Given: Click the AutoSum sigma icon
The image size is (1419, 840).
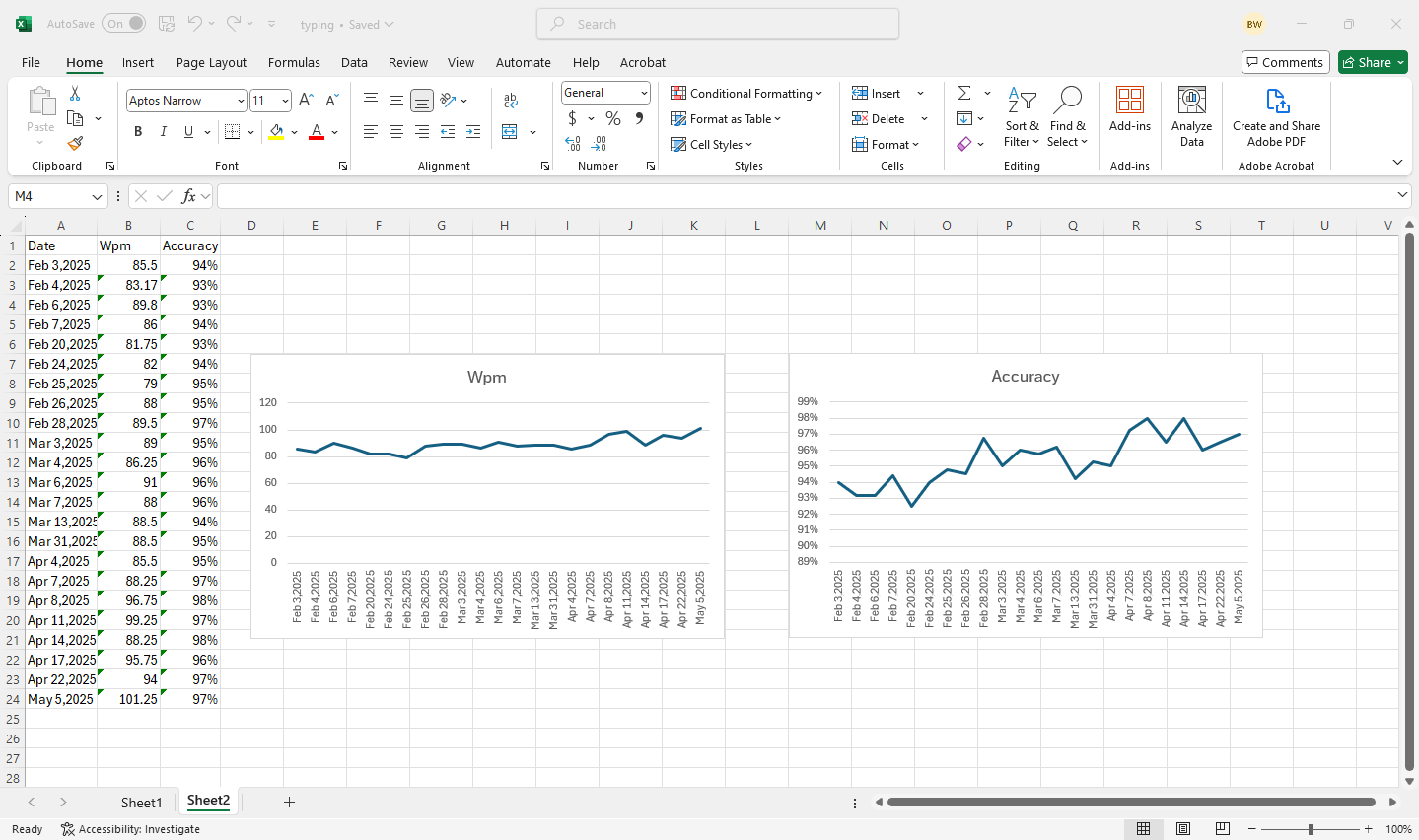Looking at the screenshot, I should pyautogui.click(x=964, y=93).
